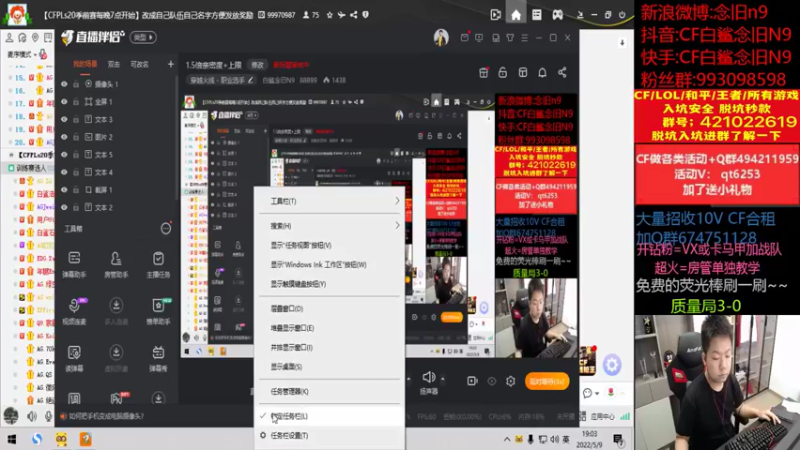Click the chat bubble icon
Viewport: 800px width, 450px height.
pyautogui.click(x=587, y=393)
